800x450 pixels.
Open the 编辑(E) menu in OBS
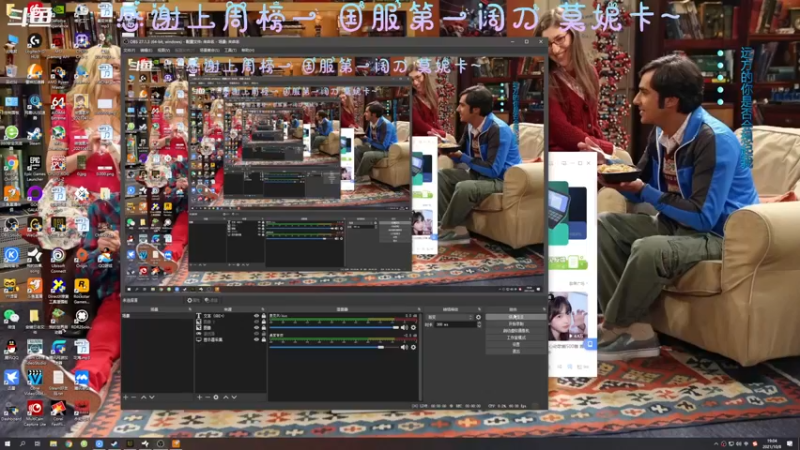tap(146, 51)
